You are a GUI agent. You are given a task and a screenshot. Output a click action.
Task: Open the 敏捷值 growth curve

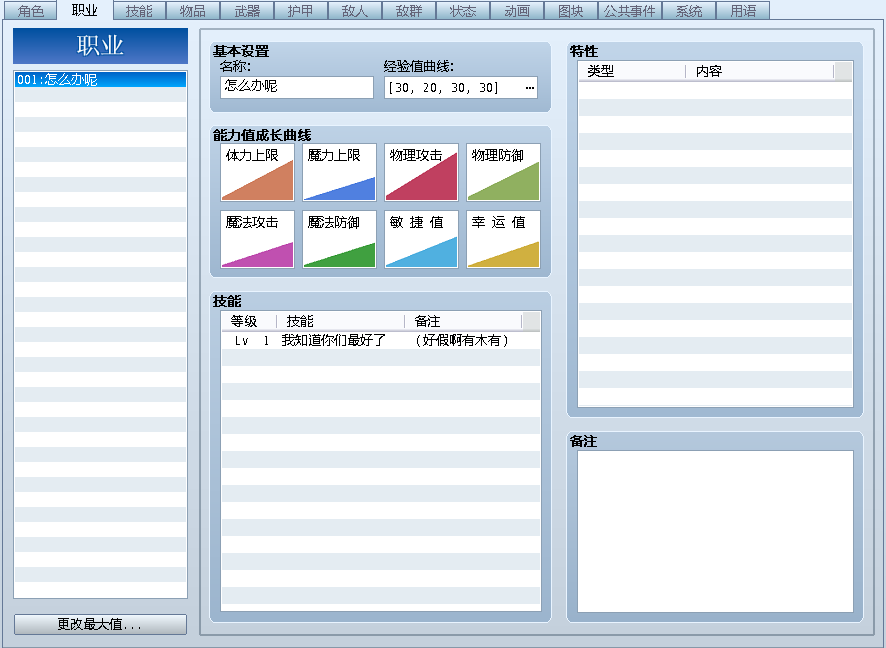[x=421, y=240]
